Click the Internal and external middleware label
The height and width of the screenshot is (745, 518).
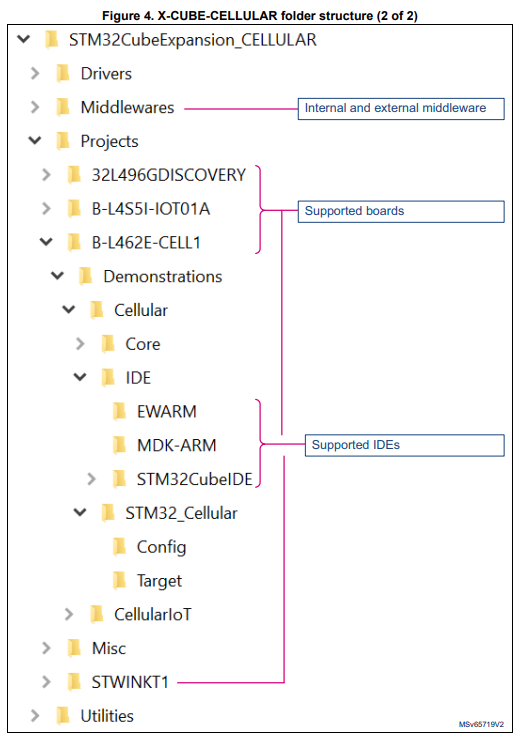click(395, 108)
